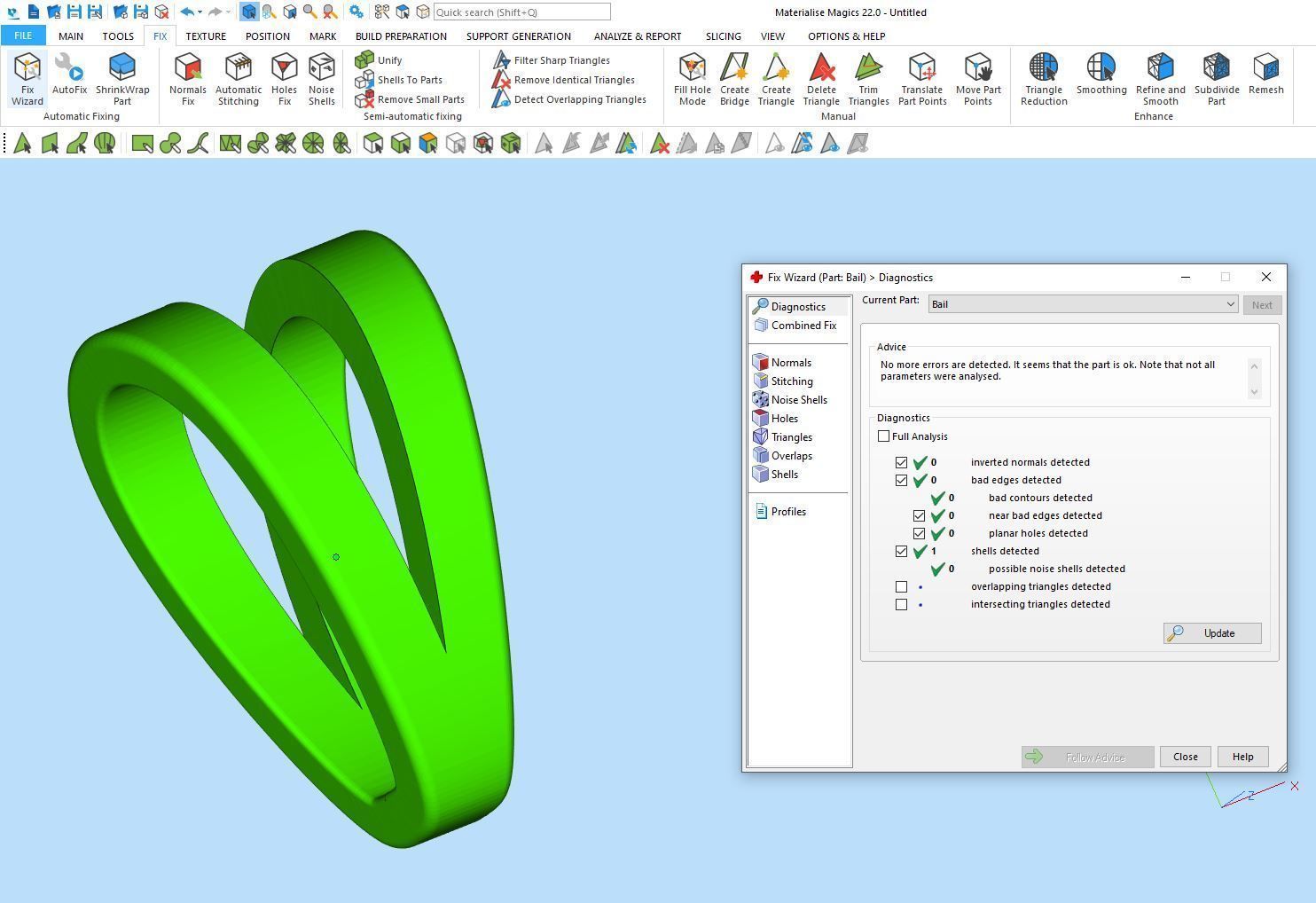Activate Fill Hole Mode
Viewport: 1316px width, 903px height.
pos(693,79)
